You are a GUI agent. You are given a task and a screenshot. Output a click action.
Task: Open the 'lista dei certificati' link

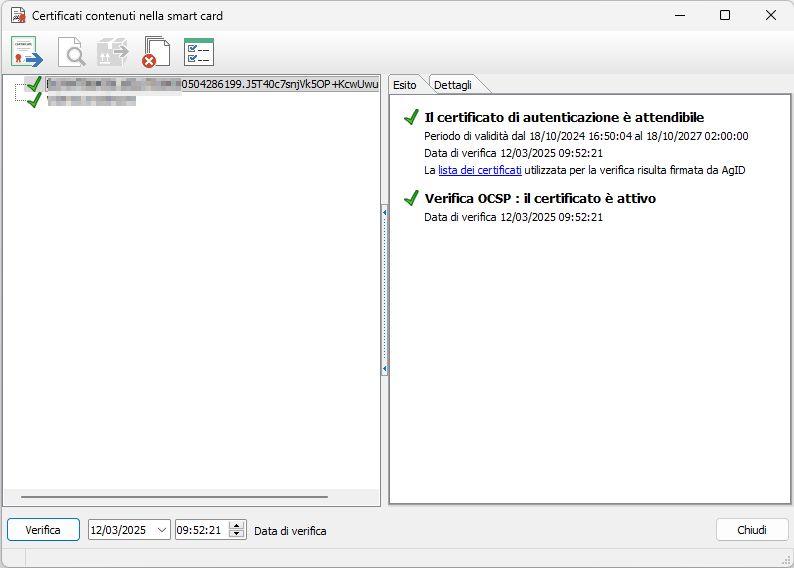pyautogui.click(x=480, y=171)
